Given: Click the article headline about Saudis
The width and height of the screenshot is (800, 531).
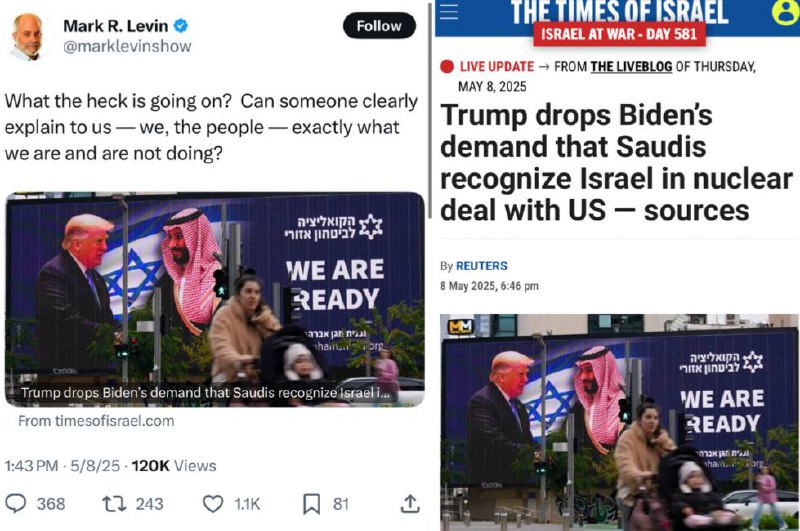Looking at the screenshot, I should tap(616, 162).
